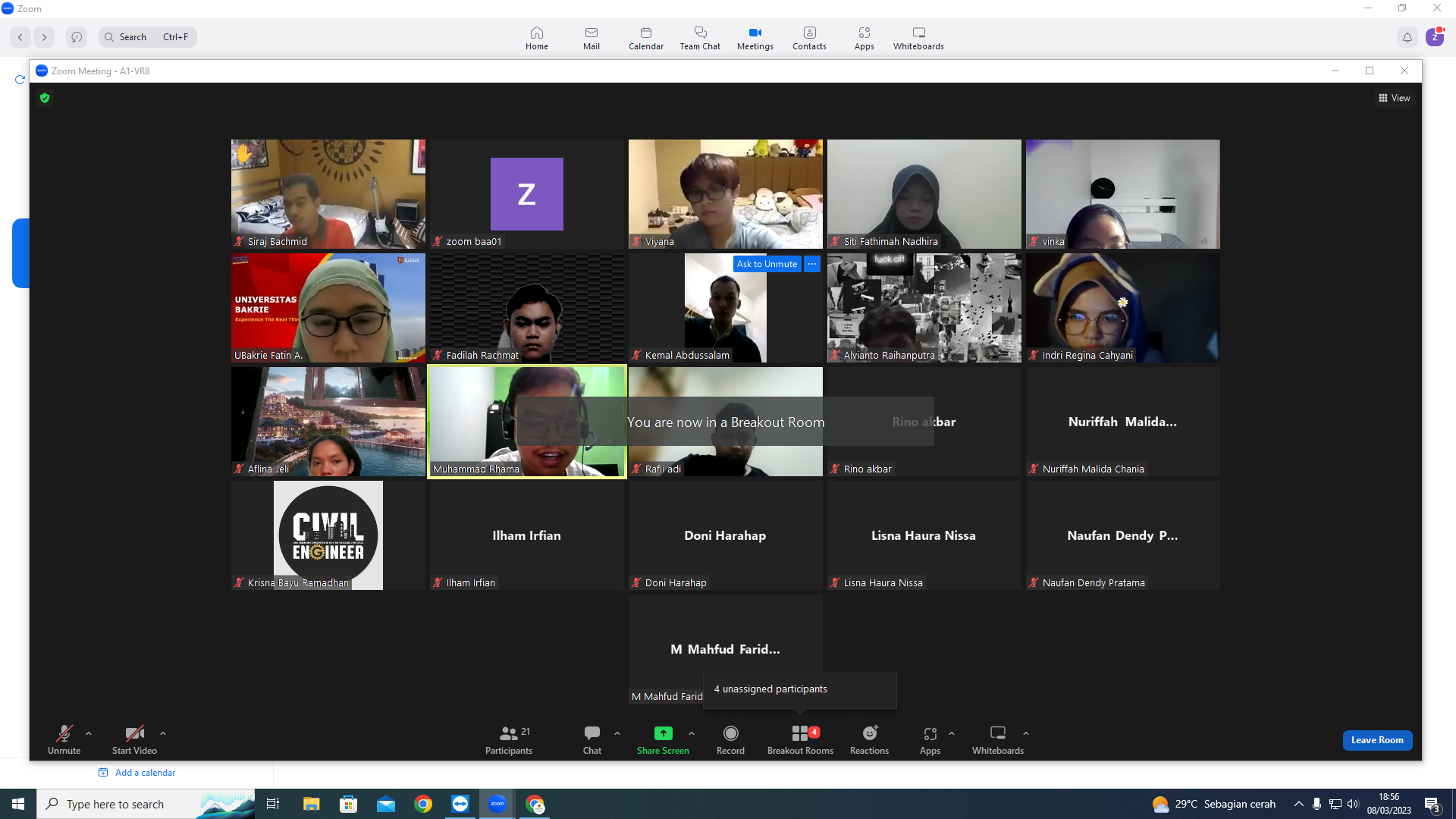The height and width of the screenshot is (819, 1456).
Task: Open Whiteboards in the top navigation
Action: 918,38
